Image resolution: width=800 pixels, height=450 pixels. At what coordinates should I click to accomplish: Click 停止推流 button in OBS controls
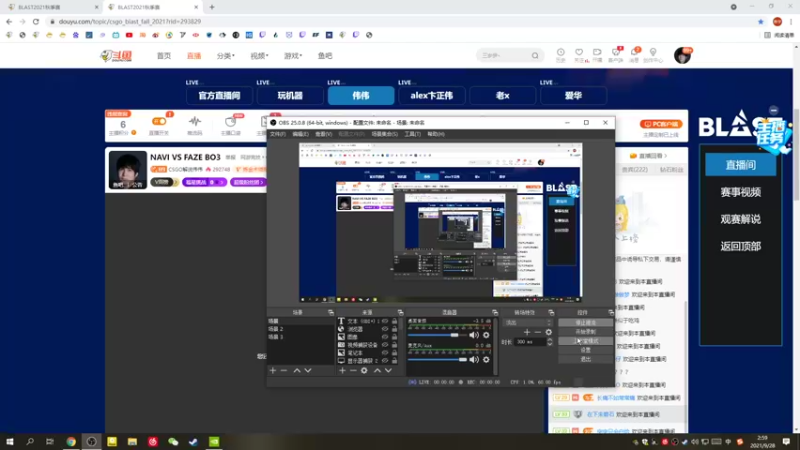click(585, 323)
